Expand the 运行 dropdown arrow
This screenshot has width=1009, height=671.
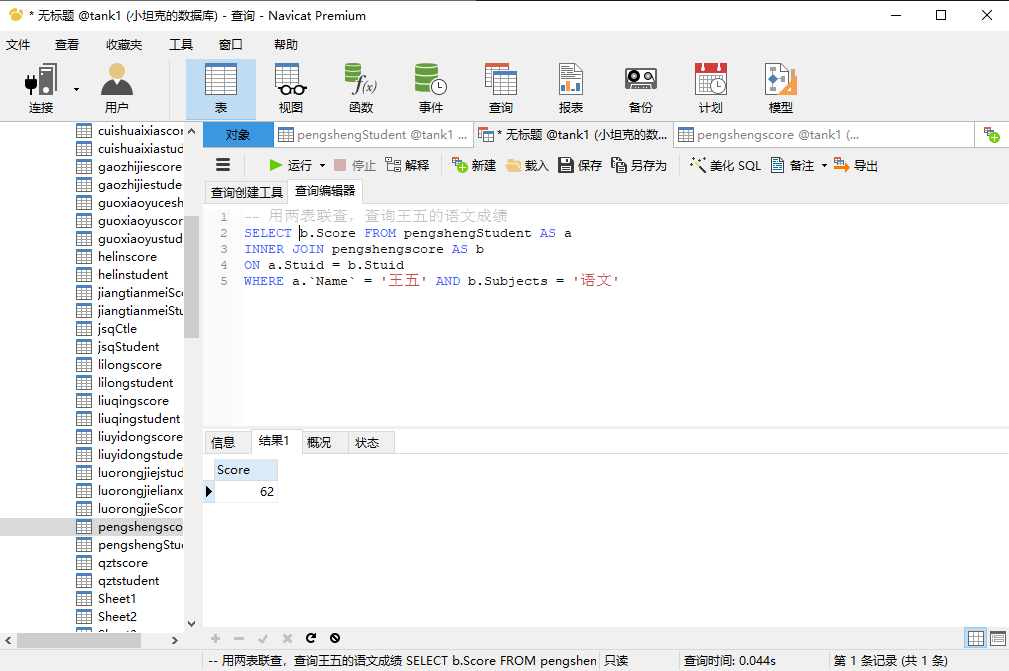pos(322,165)
